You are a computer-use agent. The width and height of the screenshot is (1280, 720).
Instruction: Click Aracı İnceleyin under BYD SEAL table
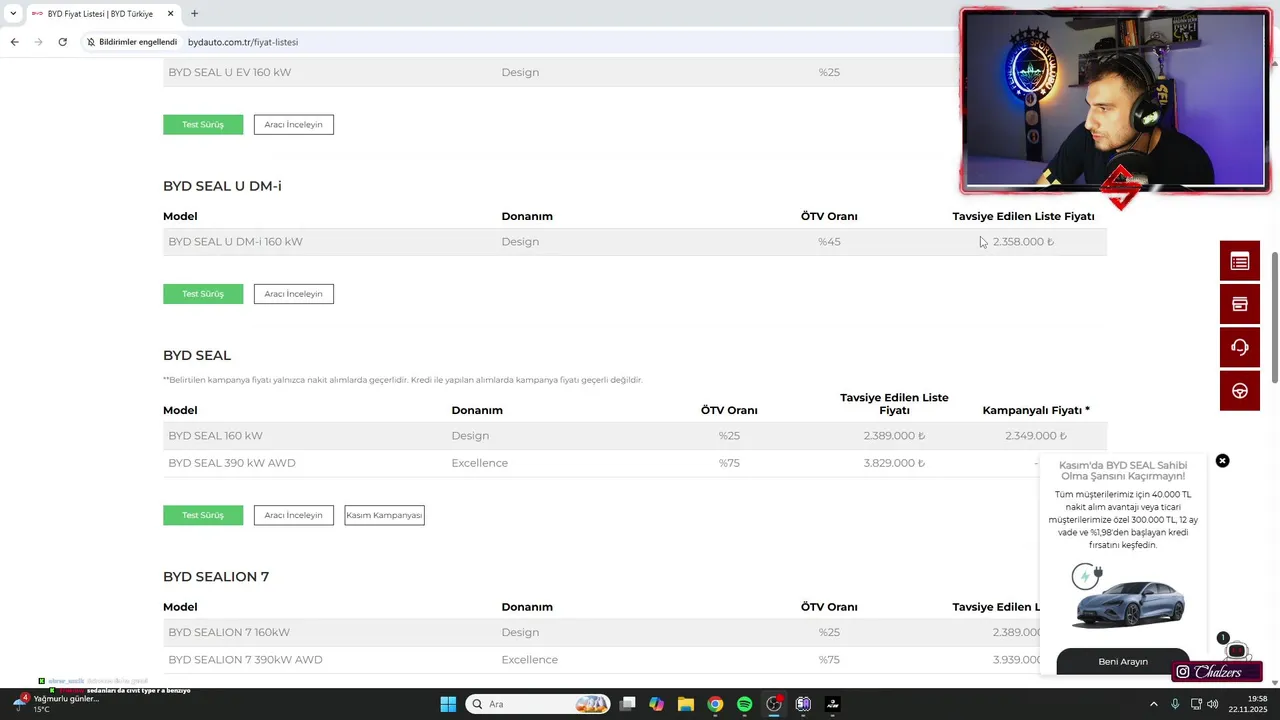coord(293,515)
